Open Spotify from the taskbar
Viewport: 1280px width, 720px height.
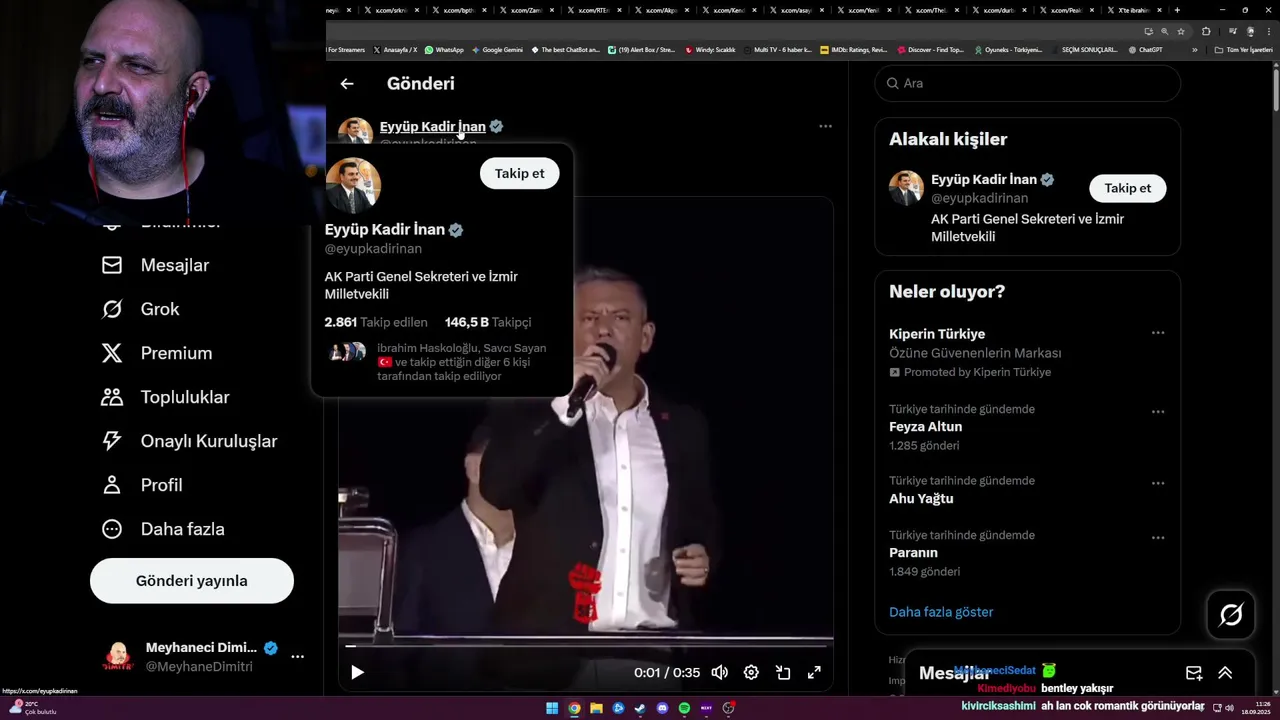(x=684, y=708)
